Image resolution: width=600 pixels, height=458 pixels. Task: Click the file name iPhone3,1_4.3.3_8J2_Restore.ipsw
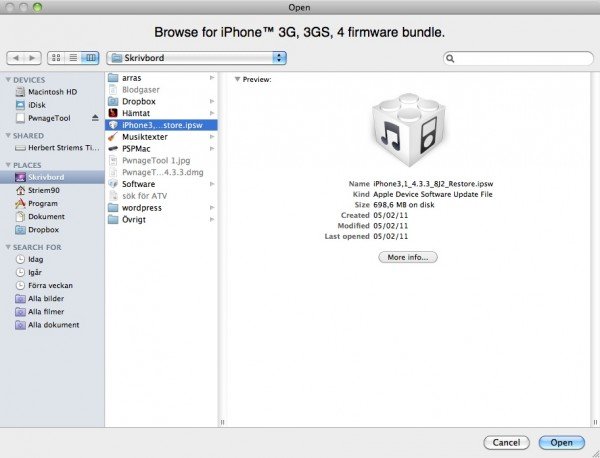point(433,184)
